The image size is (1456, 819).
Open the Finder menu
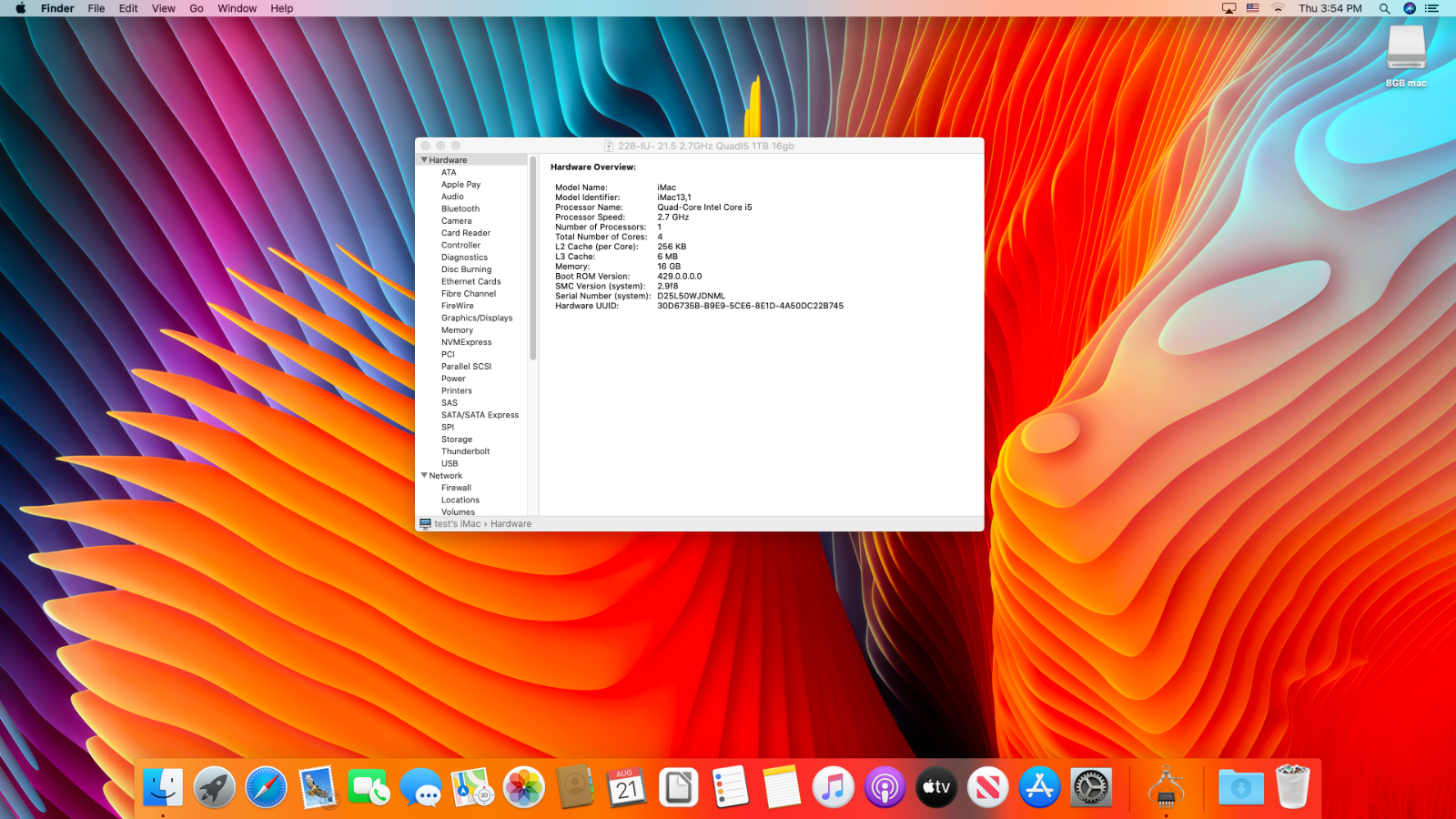coord(57,8)
